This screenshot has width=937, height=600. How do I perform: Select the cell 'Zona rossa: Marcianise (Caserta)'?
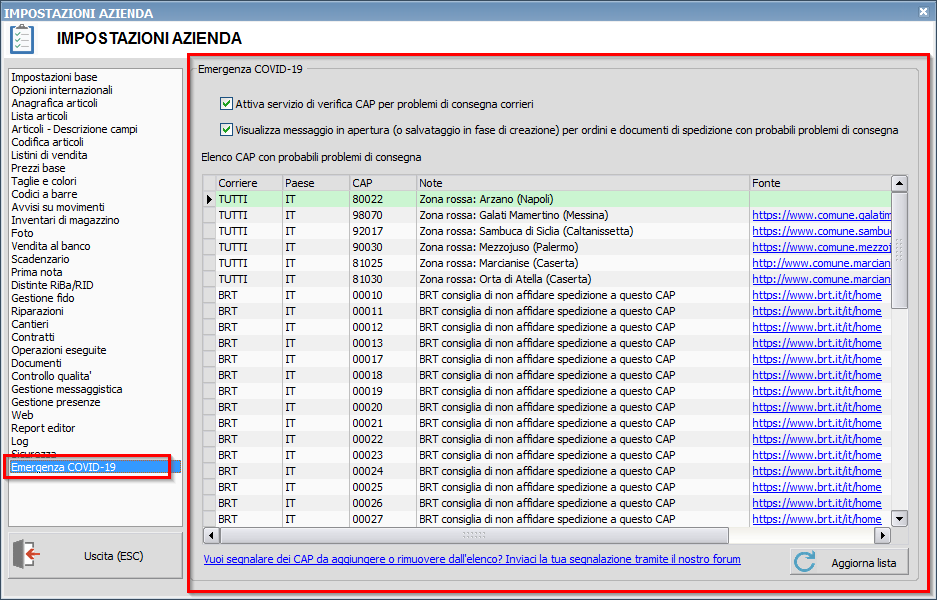[x=583, y=263]
